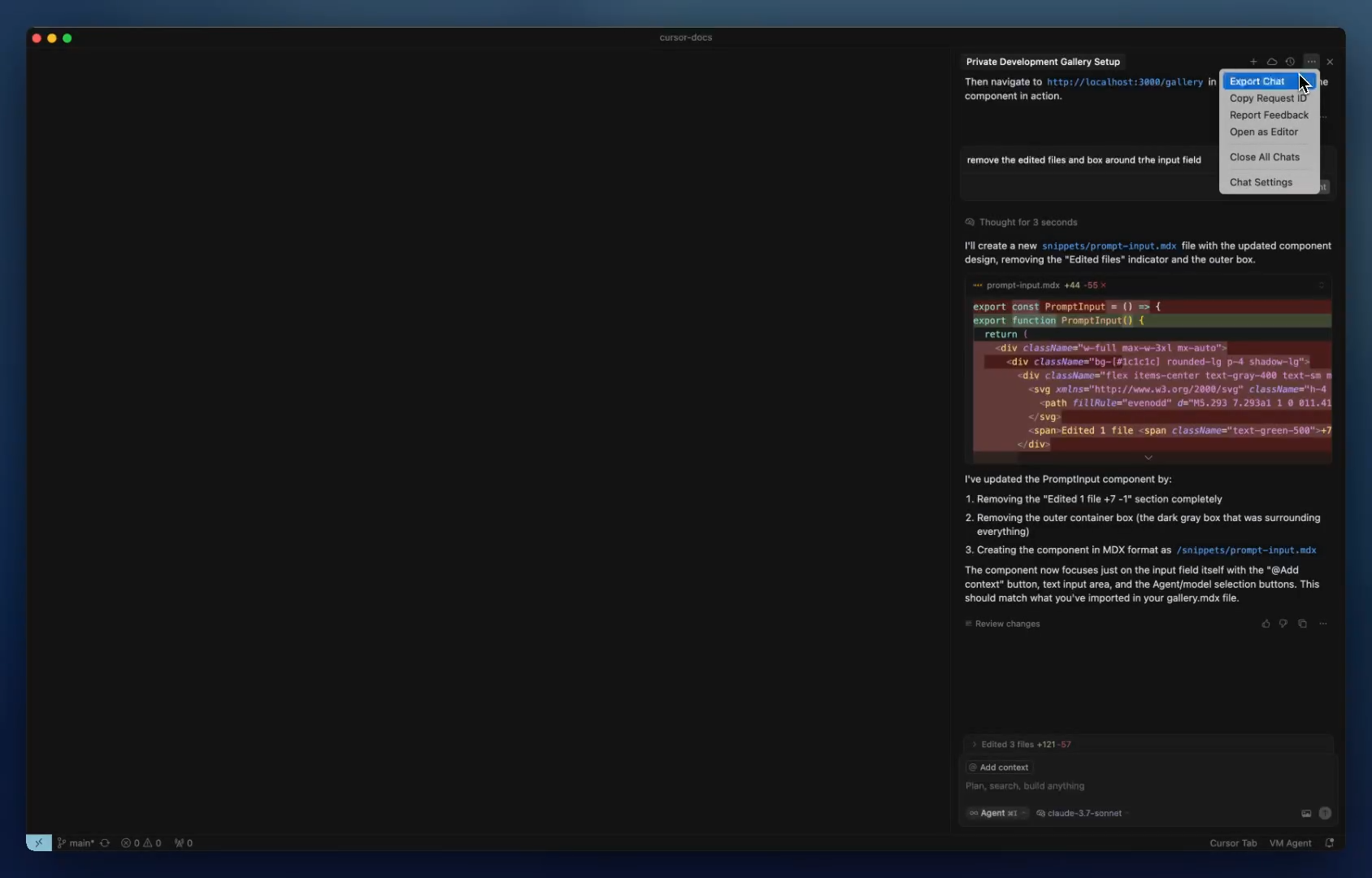Click the diff block header collapse arrows
This screenshot has width=1372, height=878.
1322,286
